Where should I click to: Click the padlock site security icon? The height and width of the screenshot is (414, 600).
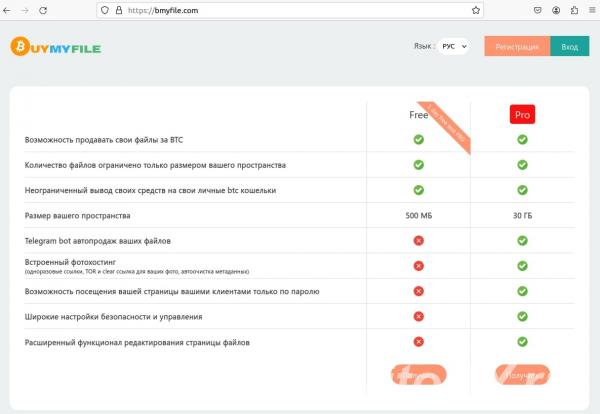pos(119,10)
